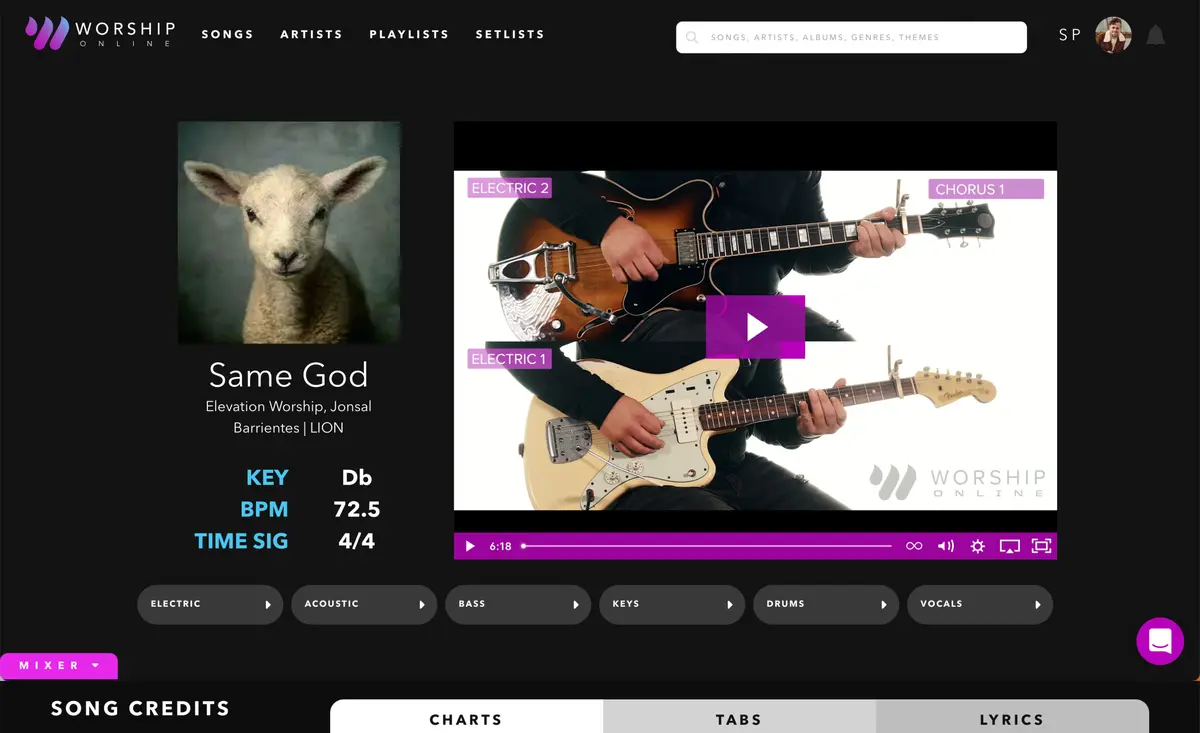Expand the Vocals instrument dropdown
This screenshot has height=733, width=1200.
coord(980,604)
